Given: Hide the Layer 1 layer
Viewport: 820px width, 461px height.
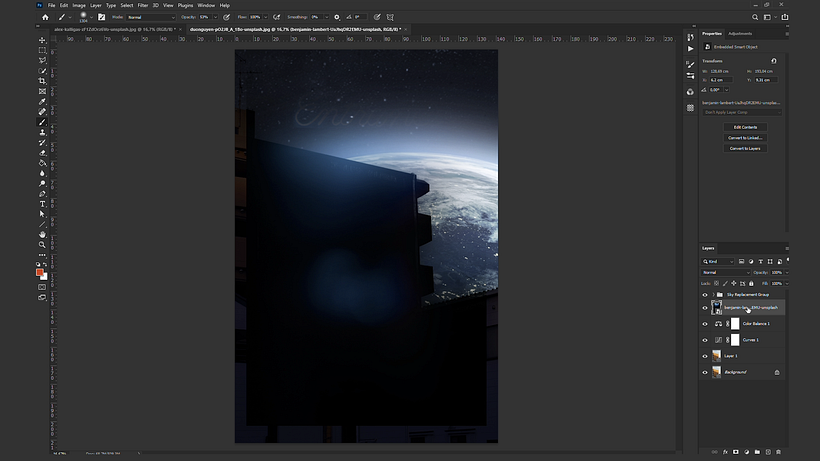Looking at the screenshot, I should pyautogui.click(x=705, y=356).
